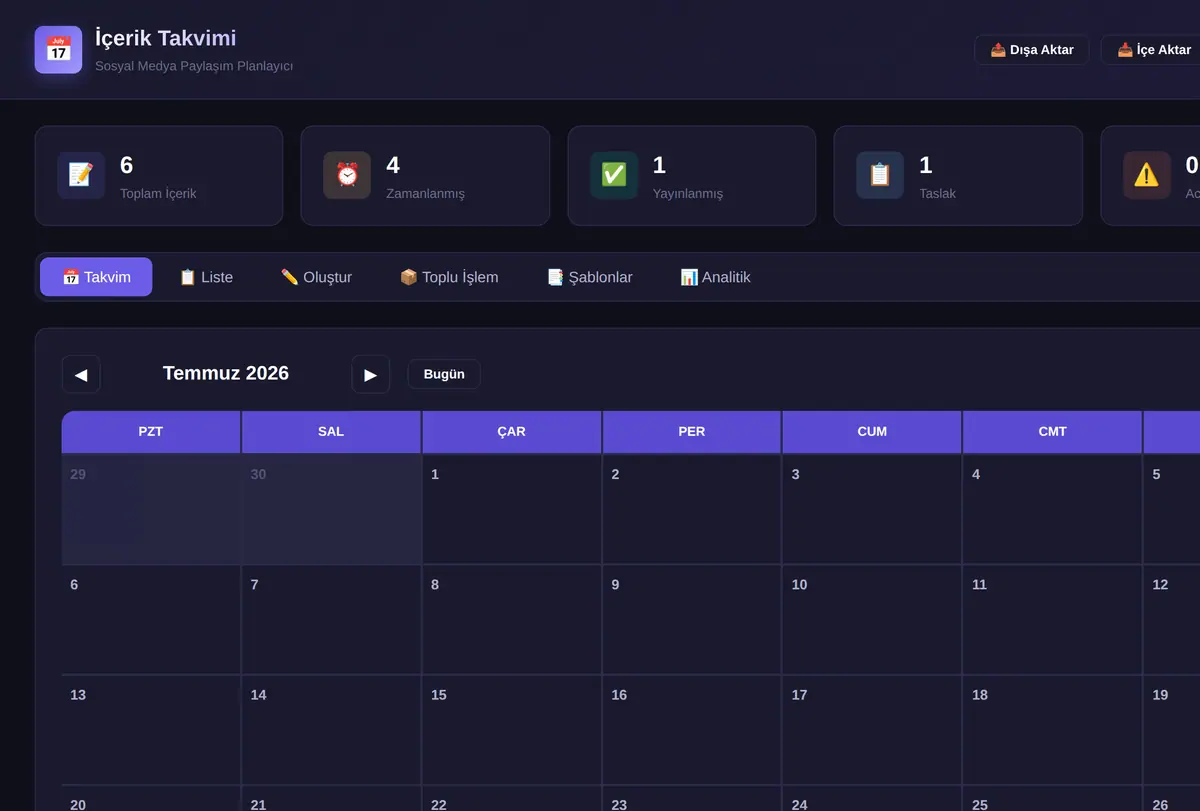Click the CUM weekday column header
Screen dimensions: 1200x811
click(872, 432)
